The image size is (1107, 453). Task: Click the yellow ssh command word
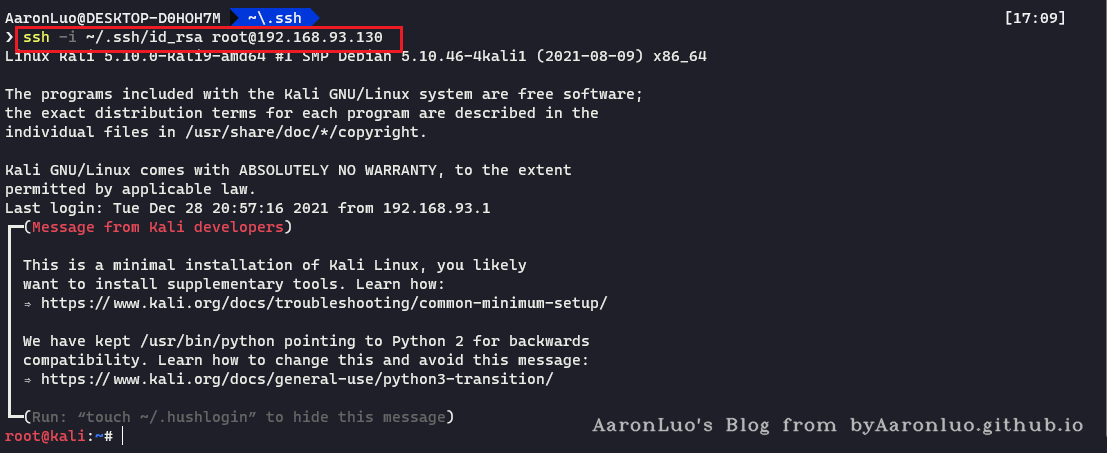(35, 38)
